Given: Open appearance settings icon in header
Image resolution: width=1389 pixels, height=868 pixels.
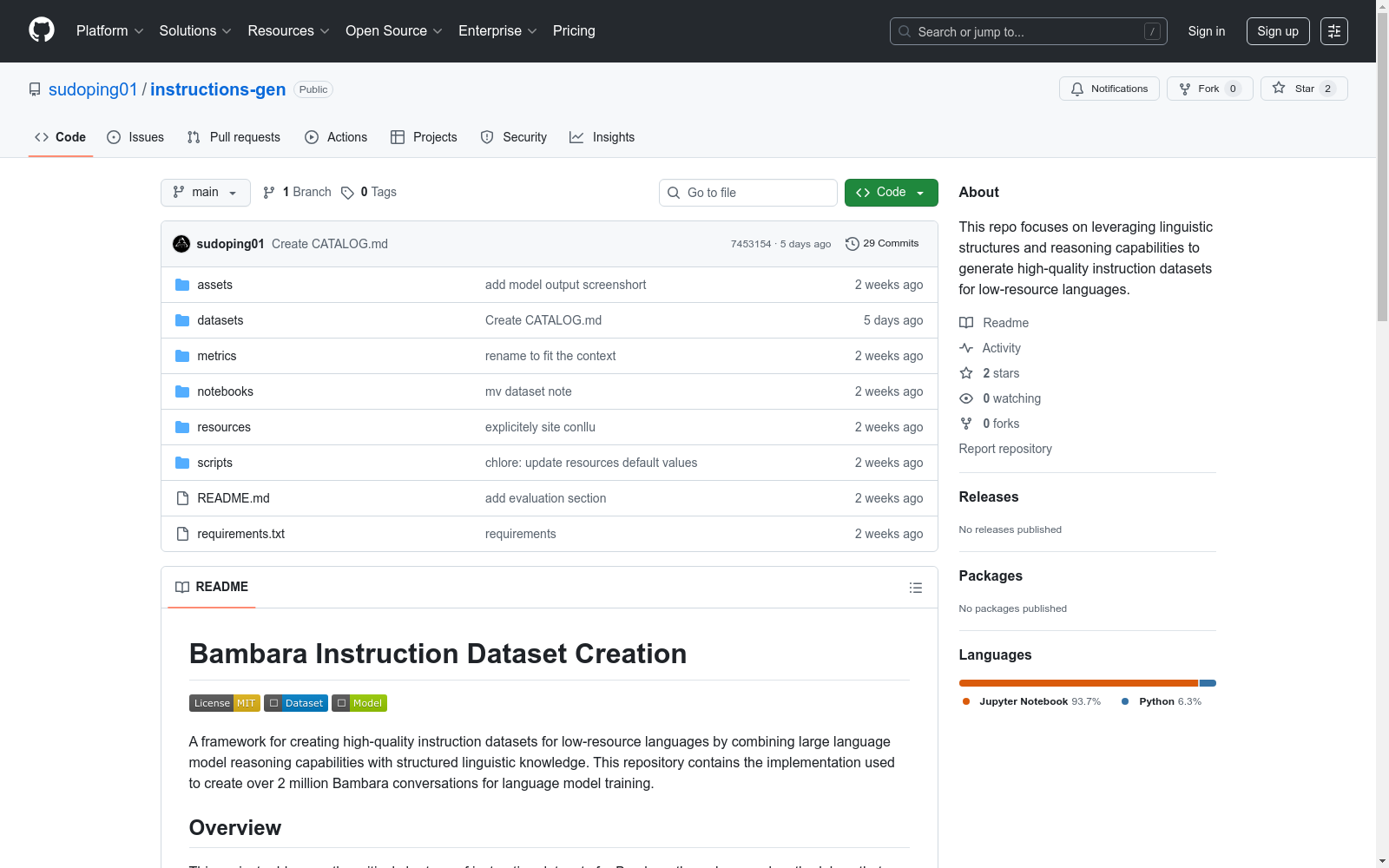Looking at the screenshot, I should 1334,31.
